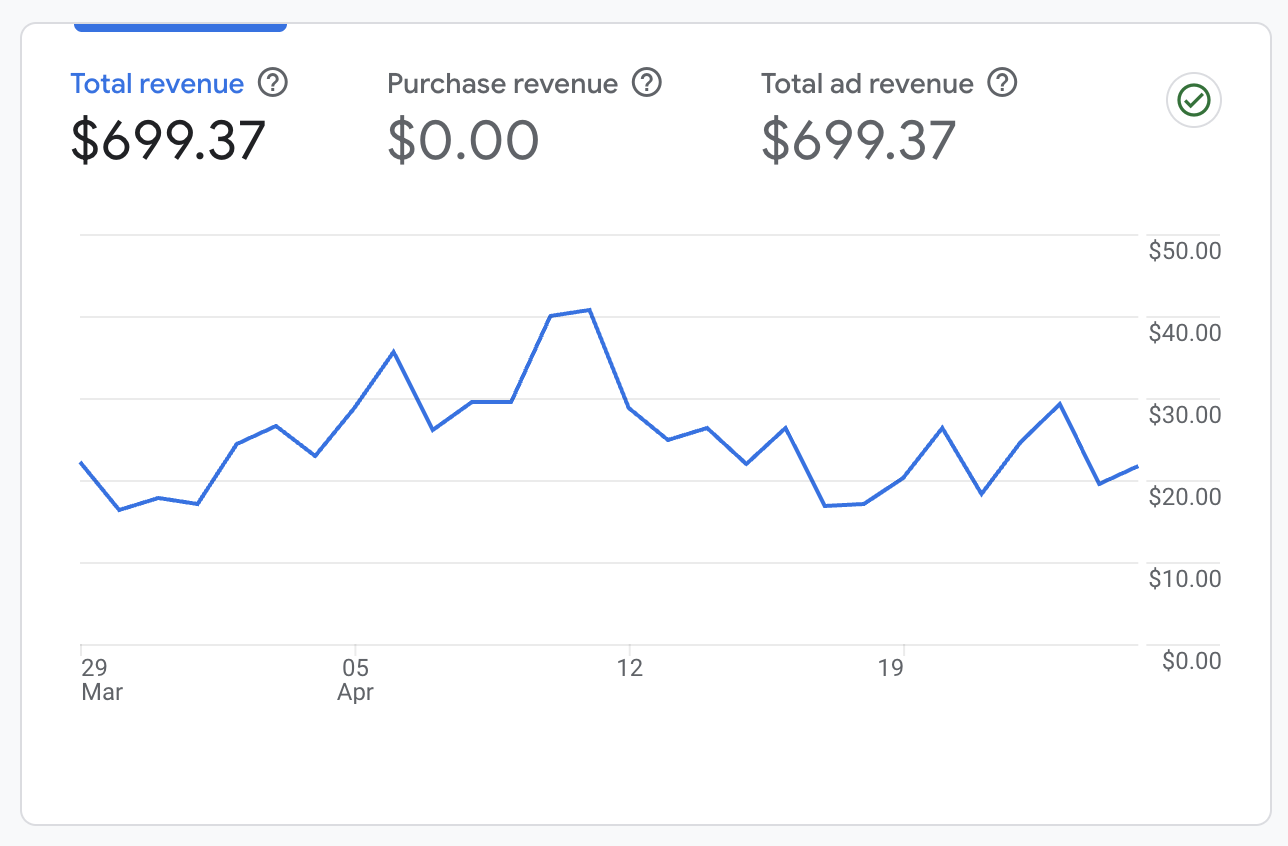
Task: Enable the Total ad revenue metric
Action: tap(866, 84)
